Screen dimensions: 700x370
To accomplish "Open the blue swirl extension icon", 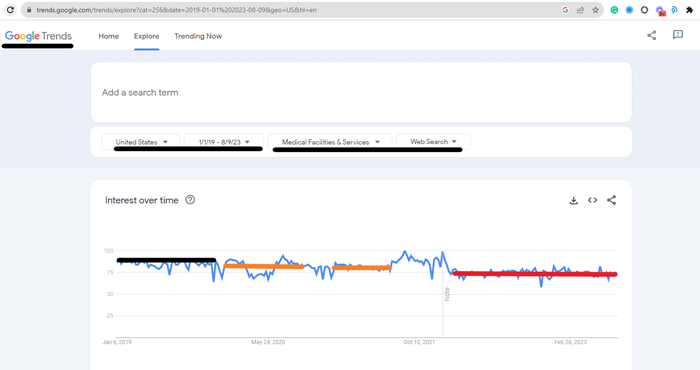I will click(x=674, y=10).
